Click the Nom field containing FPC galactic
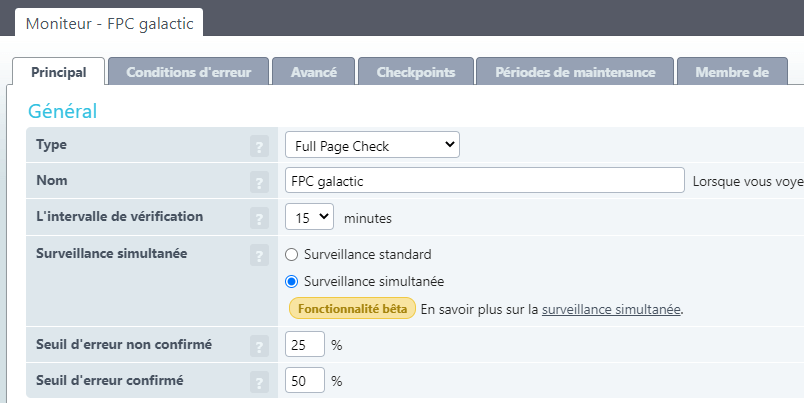Image resolution: width=804 pixels, height=403 pixels. coord(485,180)
